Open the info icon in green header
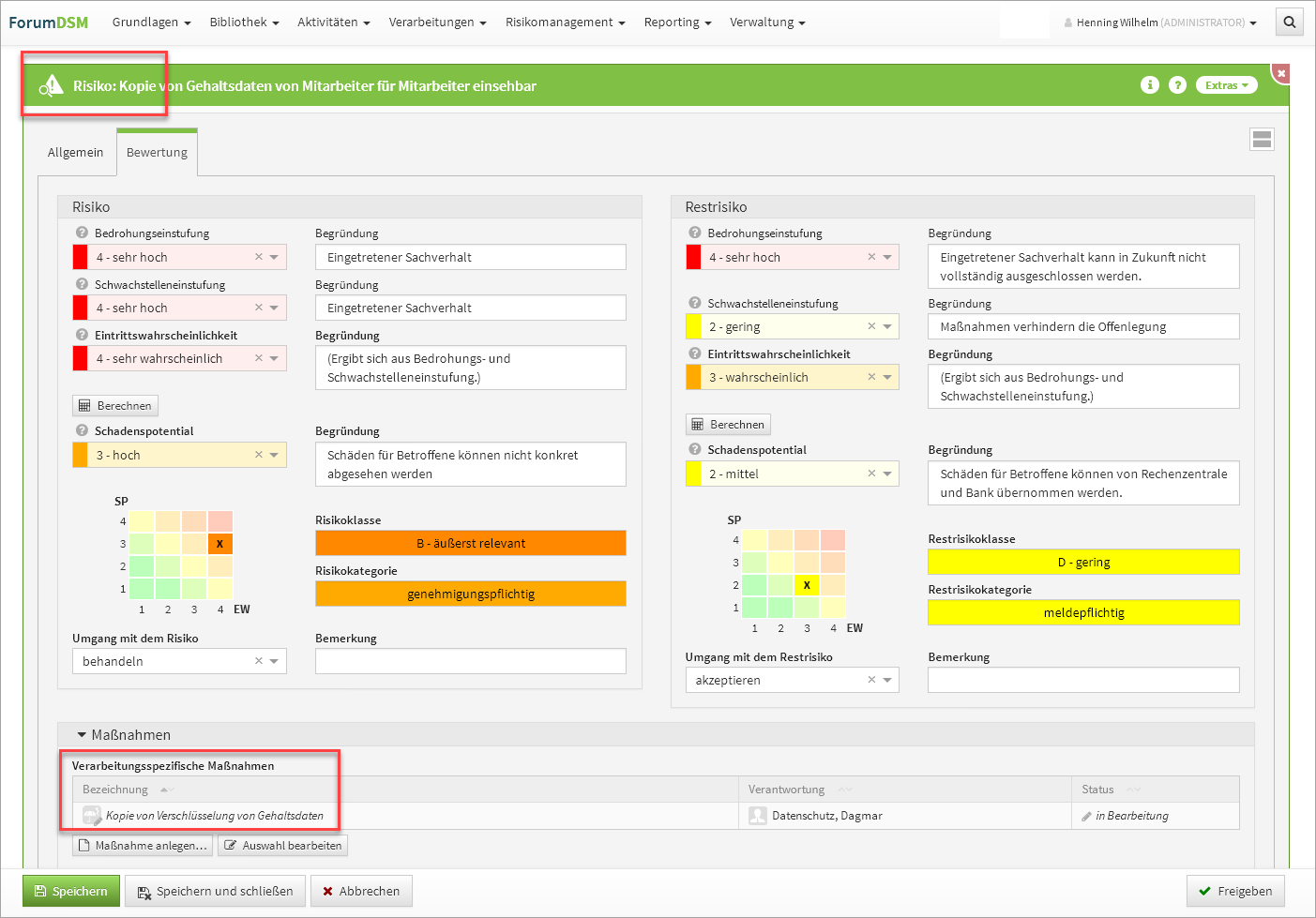Screen dimensions: 1316x918 coord(1149,85)
